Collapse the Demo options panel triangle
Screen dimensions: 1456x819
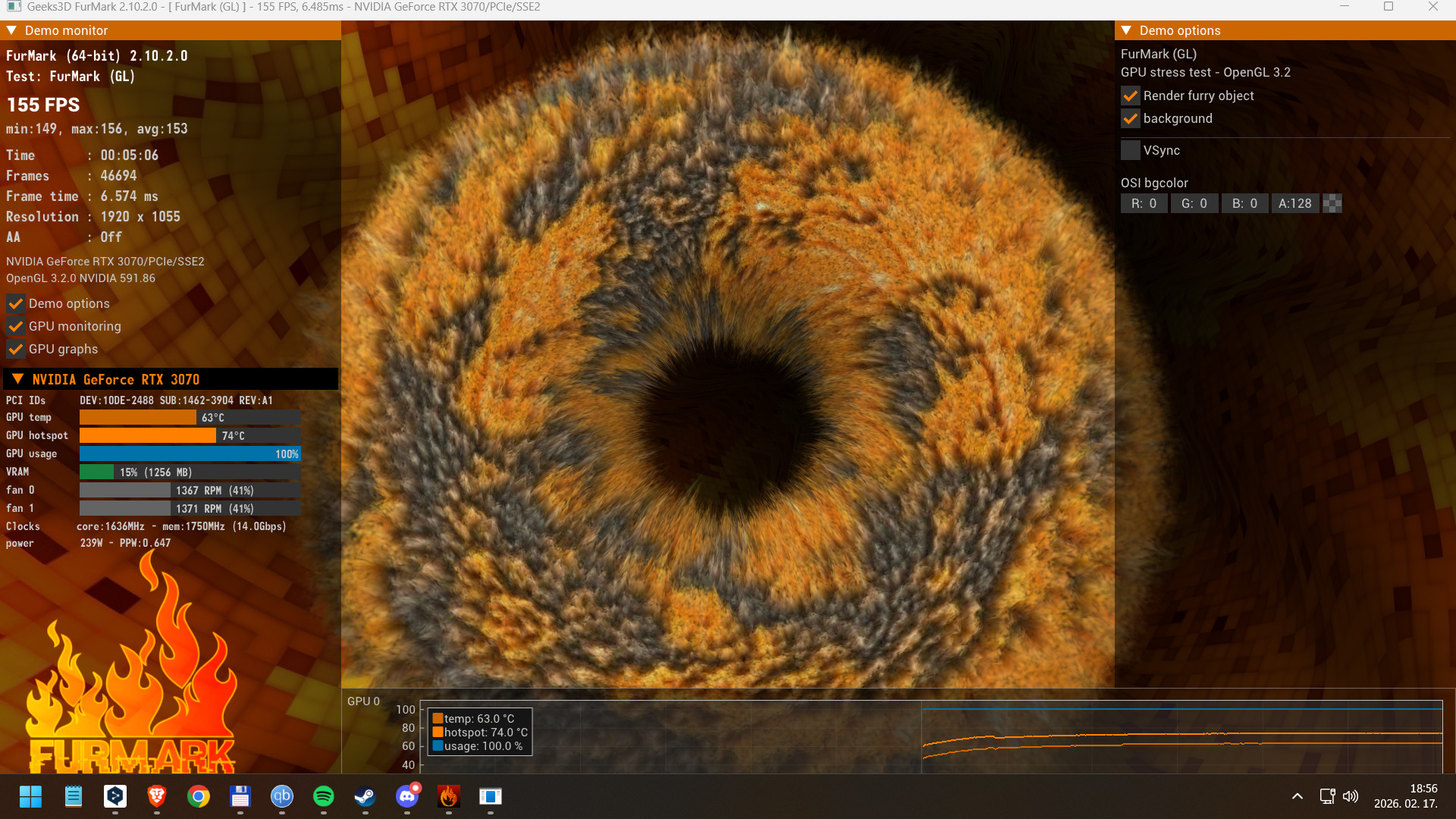click(1126, 30)
